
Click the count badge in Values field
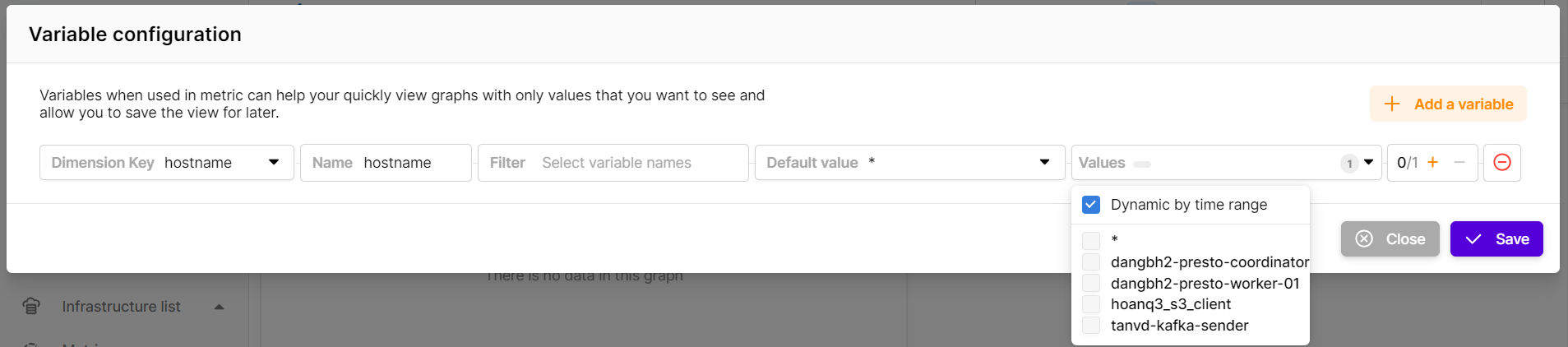1349,164
